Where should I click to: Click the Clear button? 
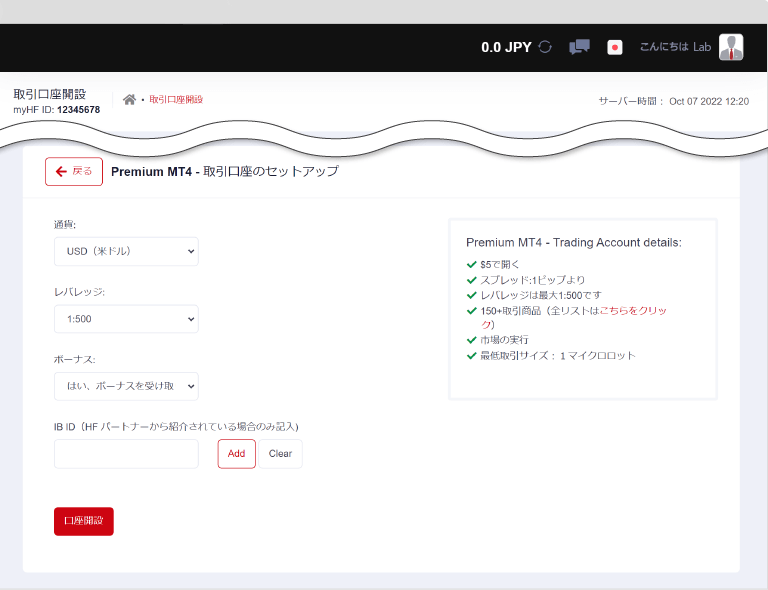pos(280,453)
